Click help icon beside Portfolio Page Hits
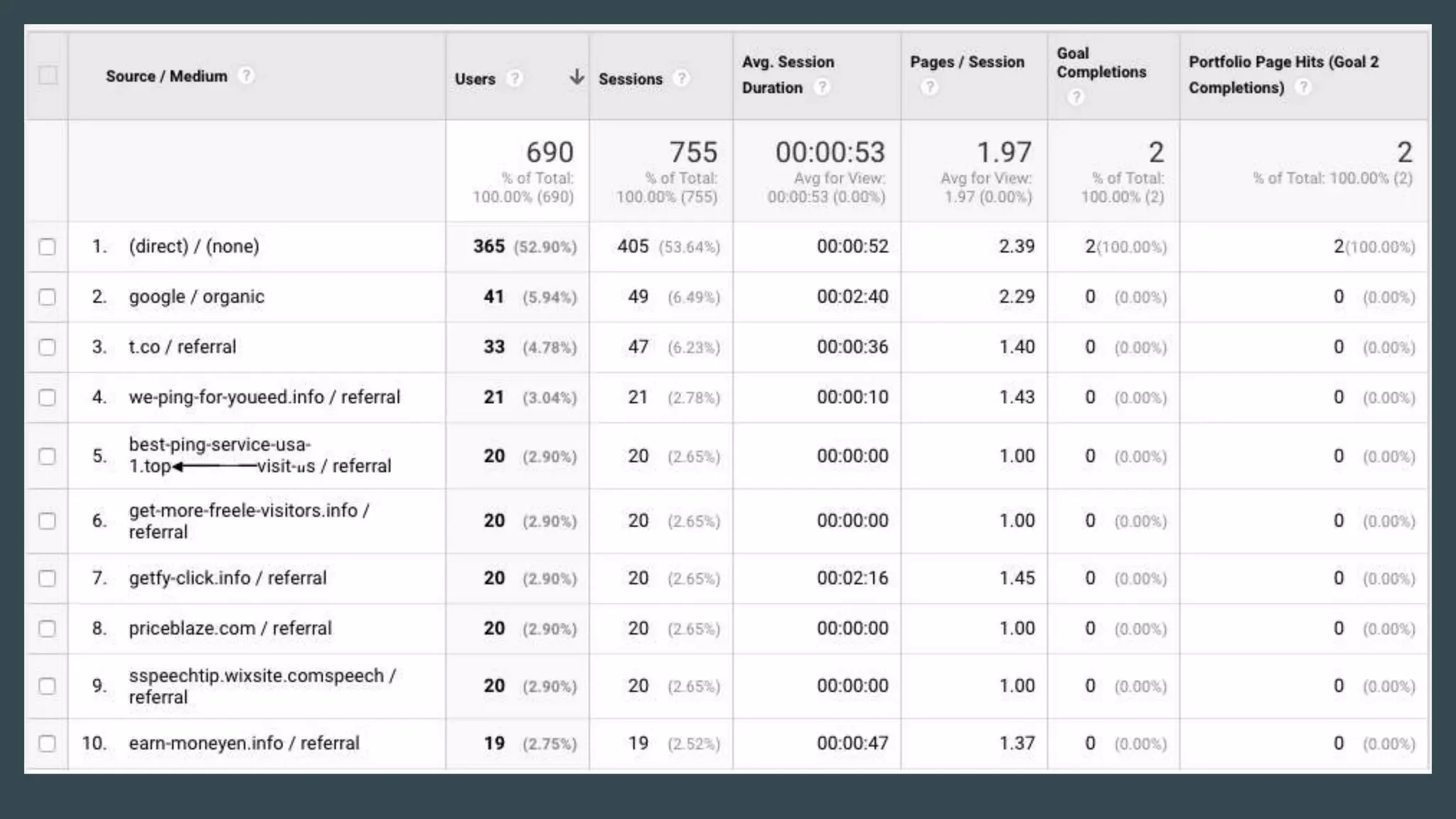 (1302, 87)
